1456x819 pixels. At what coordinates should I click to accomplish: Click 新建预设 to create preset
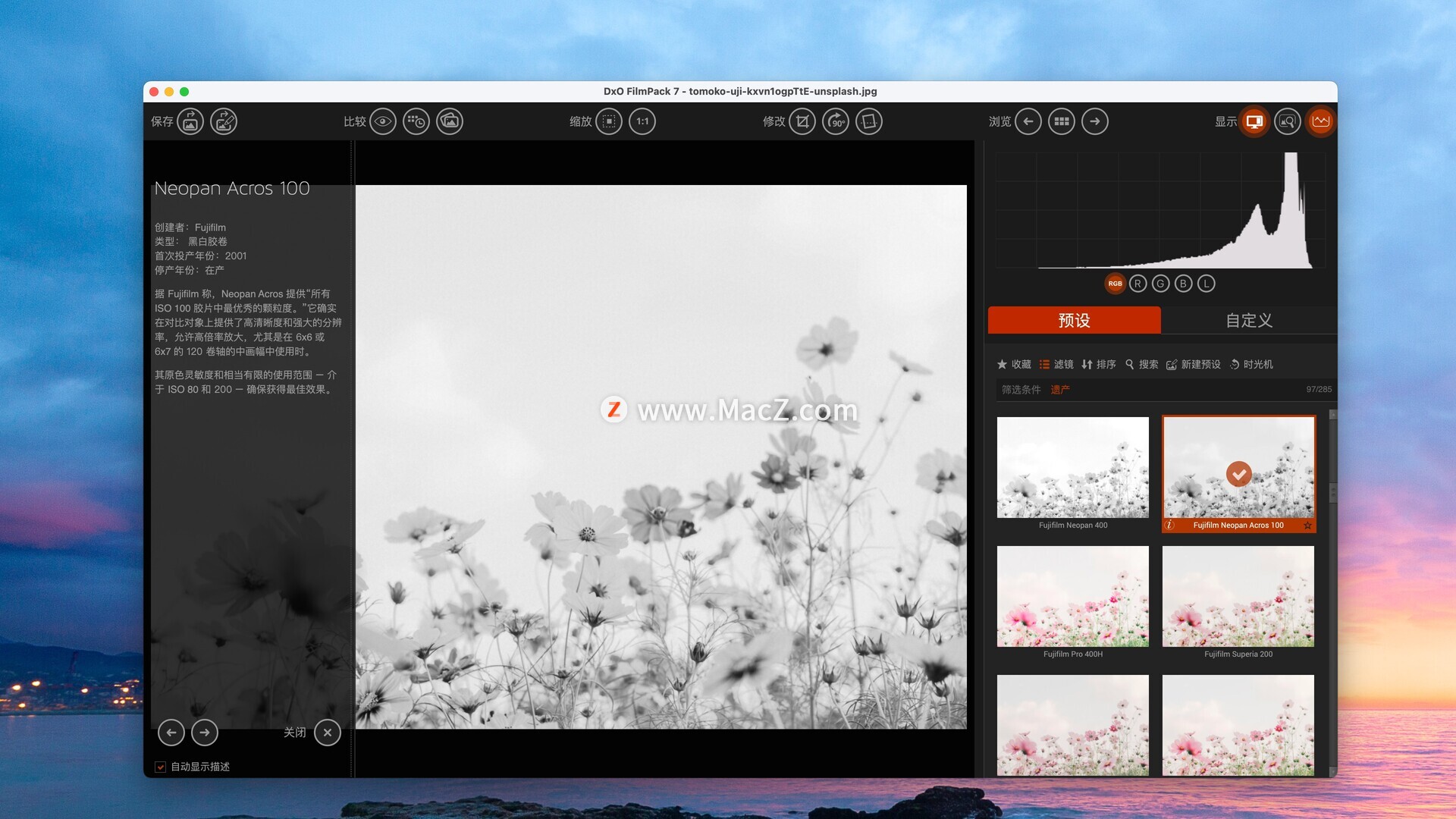tap(1194, 365)
